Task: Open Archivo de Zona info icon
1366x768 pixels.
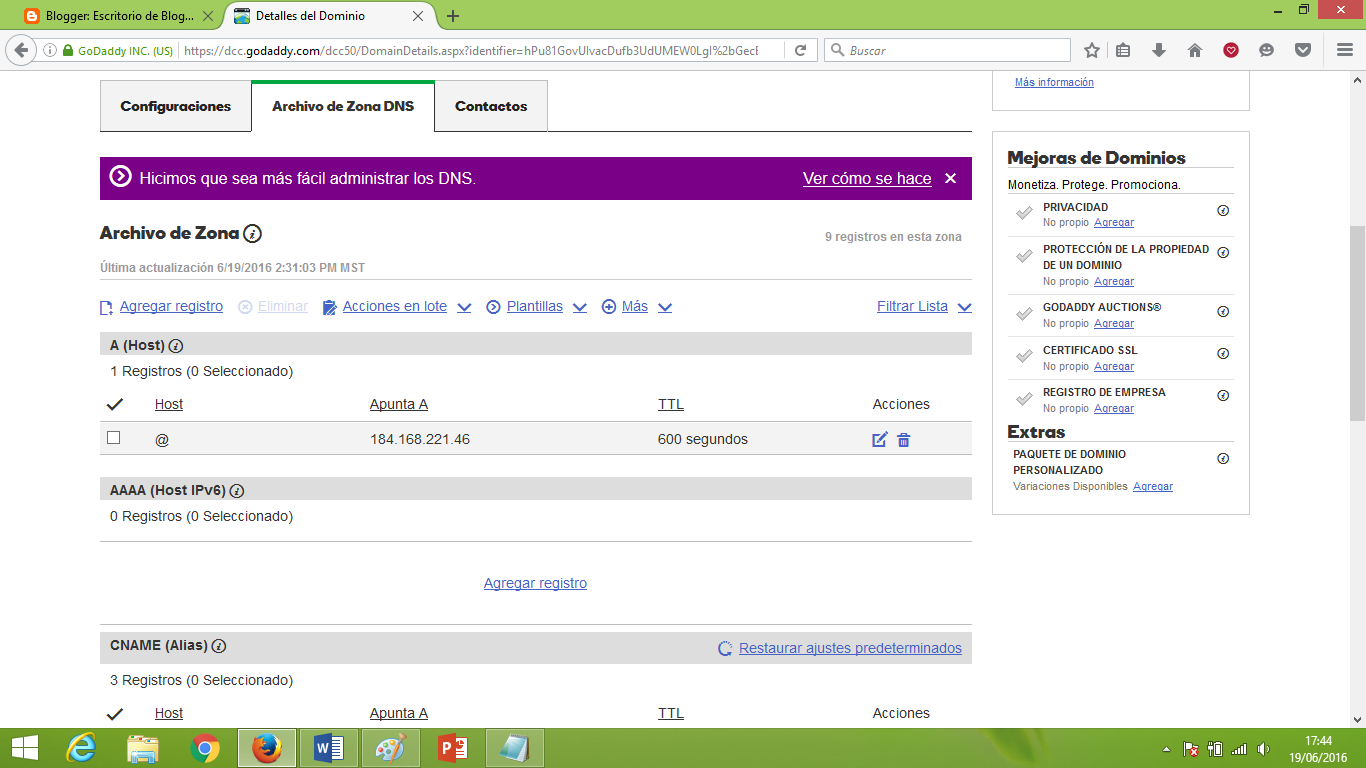Action: point(253,234)
